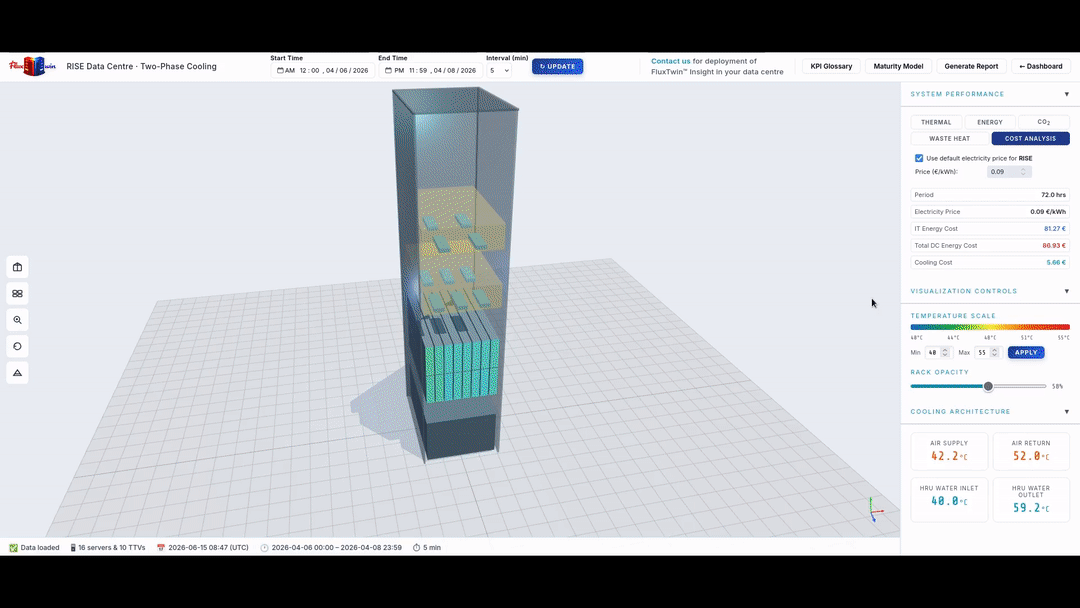Click the reset rotation icon
The image size is (1080, 608).
click(x=17, y=346)
